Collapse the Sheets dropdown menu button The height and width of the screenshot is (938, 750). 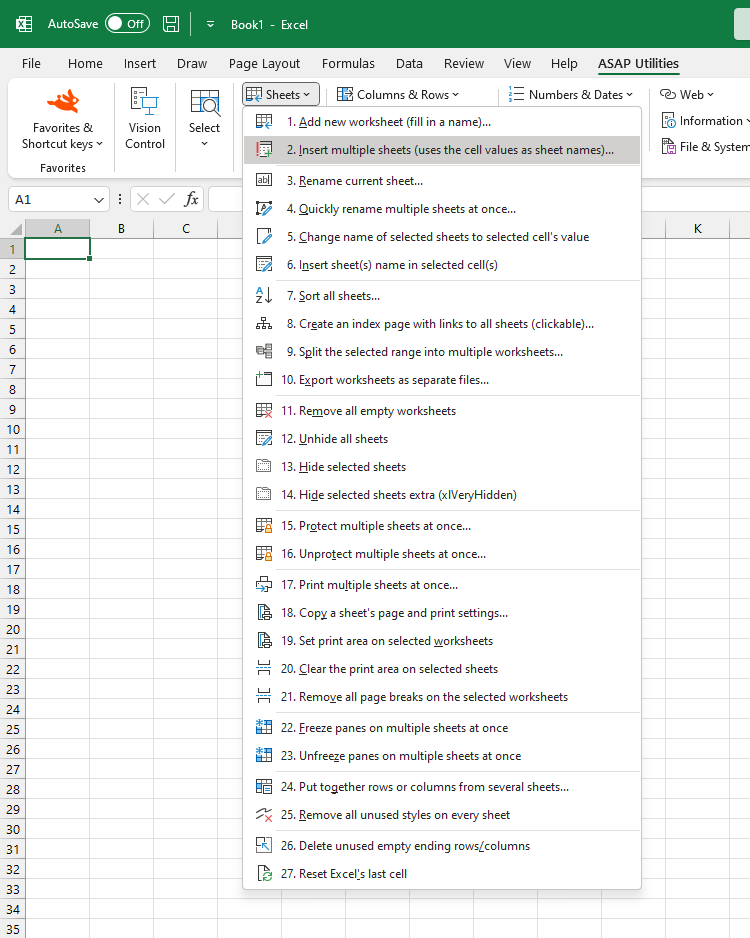[281, 95]
